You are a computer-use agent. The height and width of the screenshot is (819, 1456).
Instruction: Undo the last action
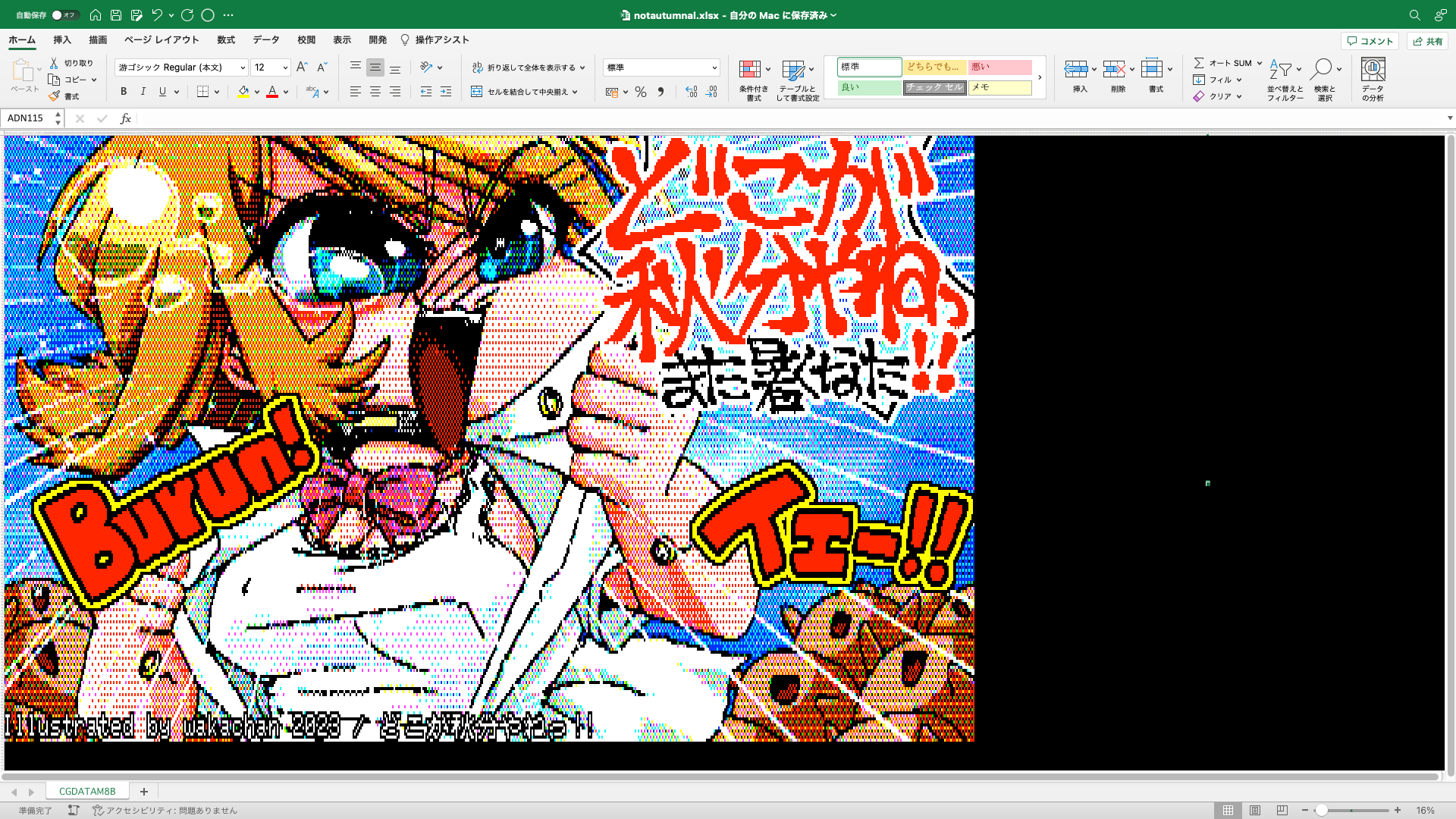(x=157, y=14)
